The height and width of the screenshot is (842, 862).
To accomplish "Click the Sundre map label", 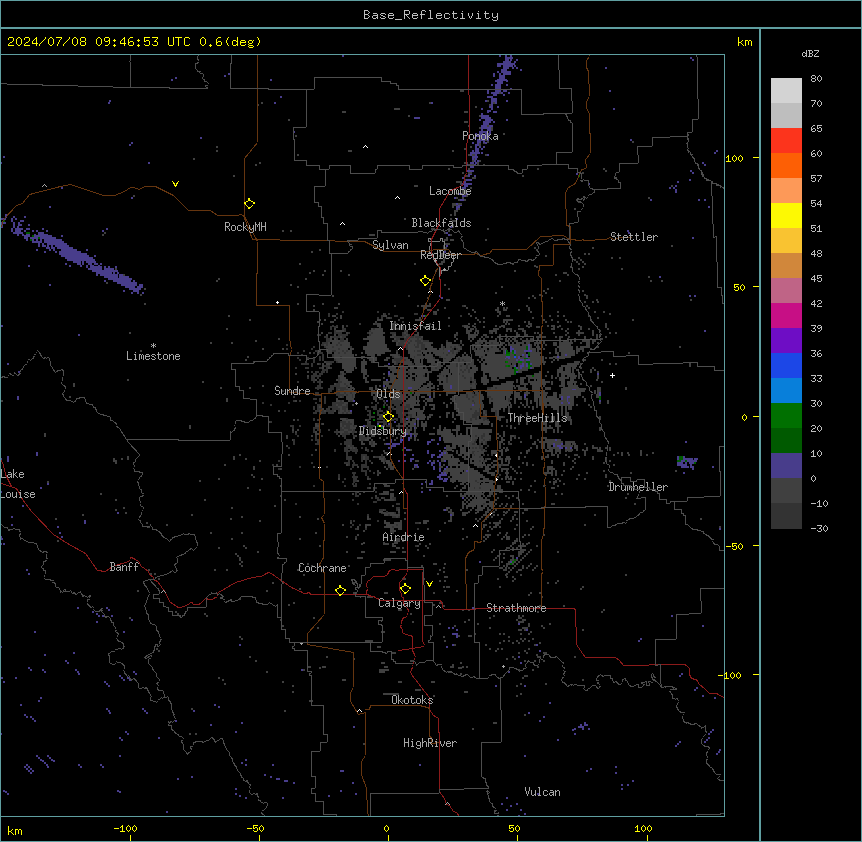I will pyautogui.click(x=292, y=391).
